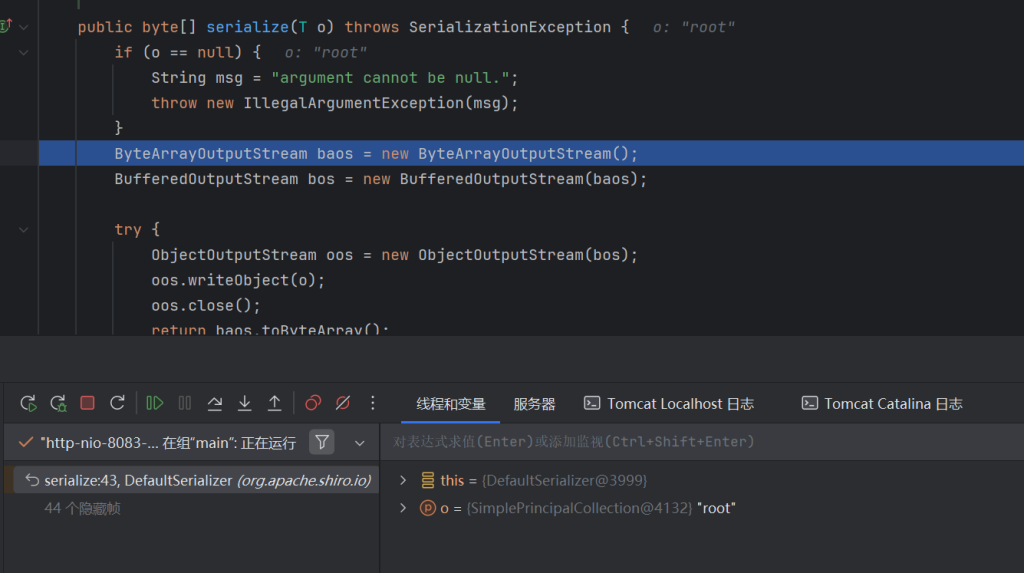The width and height of the screenshot is (1024, 573).
Task: Open the View Breakpoints red circles icon
Action: pyautogui.click(x=313, y=403)
